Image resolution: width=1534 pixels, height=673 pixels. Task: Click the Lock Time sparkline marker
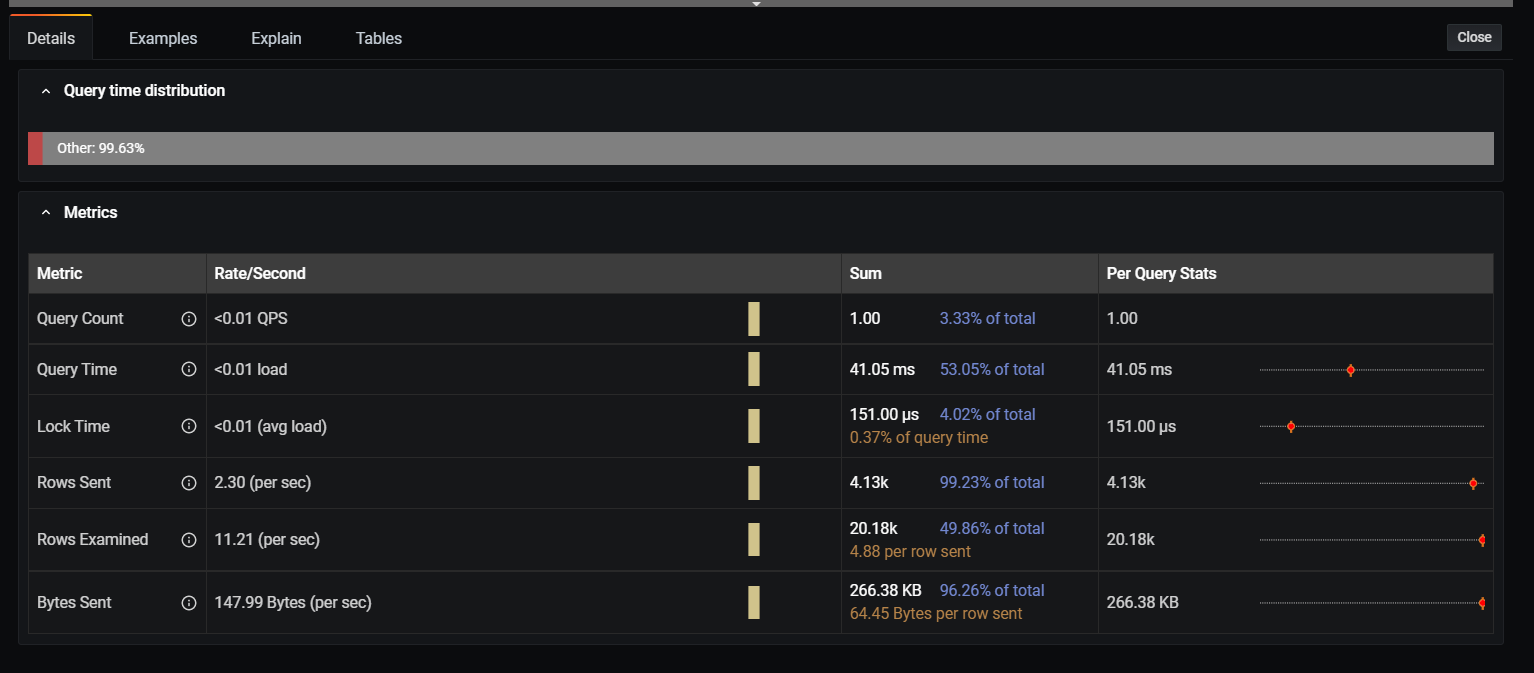(1291, 427)
